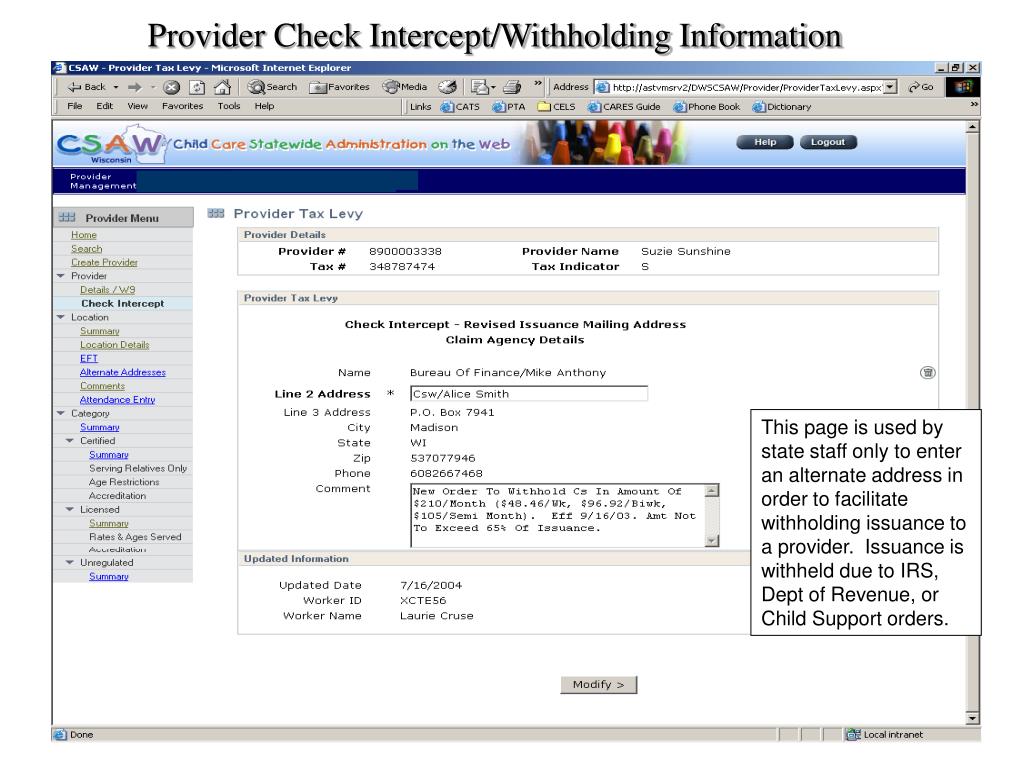Open the File menu
The width and height of the screenshot is (1024, 768).
point(74,106)
